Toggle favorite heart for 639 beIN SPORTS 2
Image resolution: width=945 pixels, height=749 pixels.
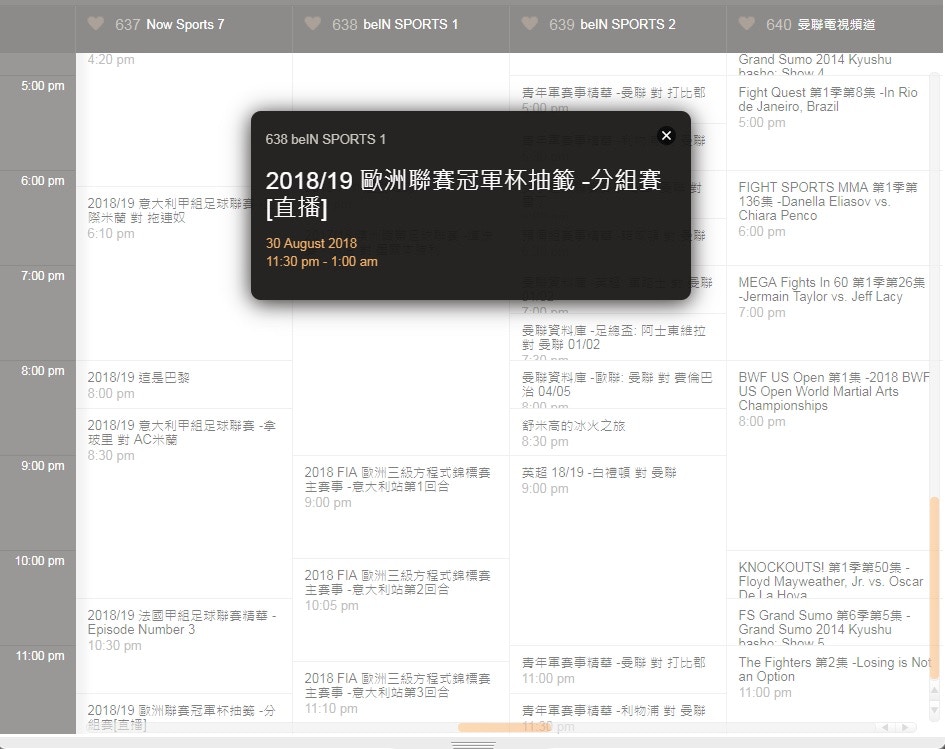point(530,24)
